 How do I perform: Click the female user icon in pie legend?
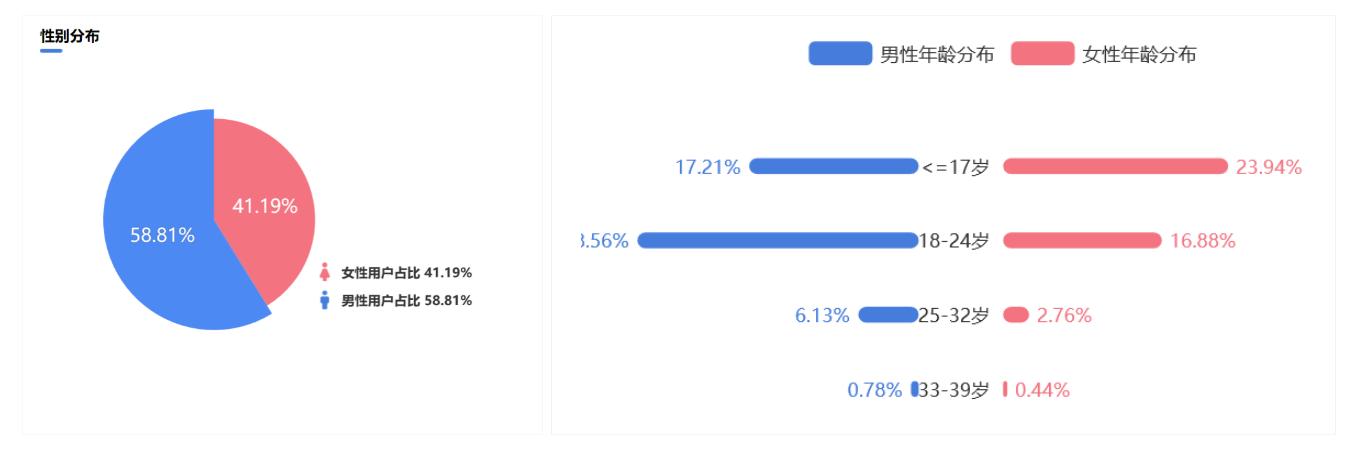point(324,273)
